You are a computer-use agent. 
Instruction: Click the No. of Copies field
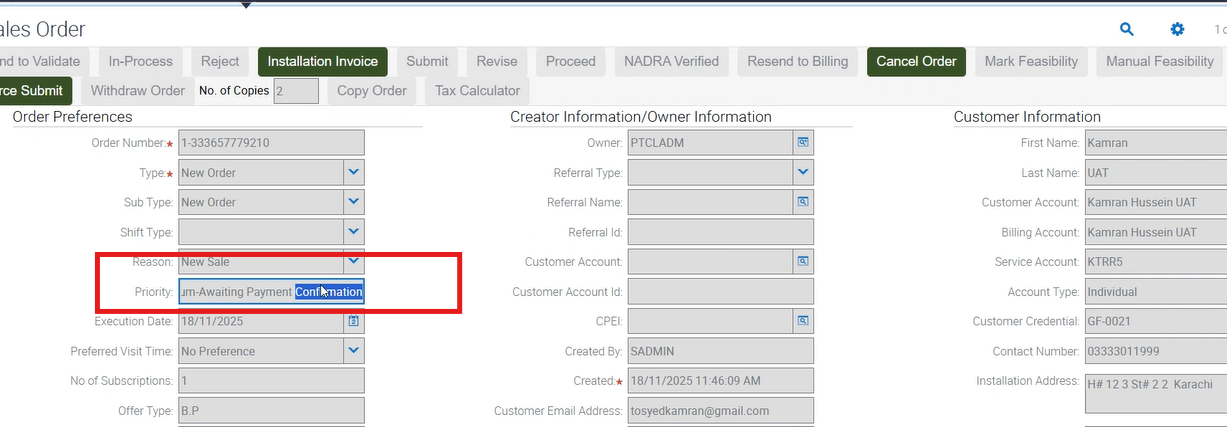tap(295, 91)
